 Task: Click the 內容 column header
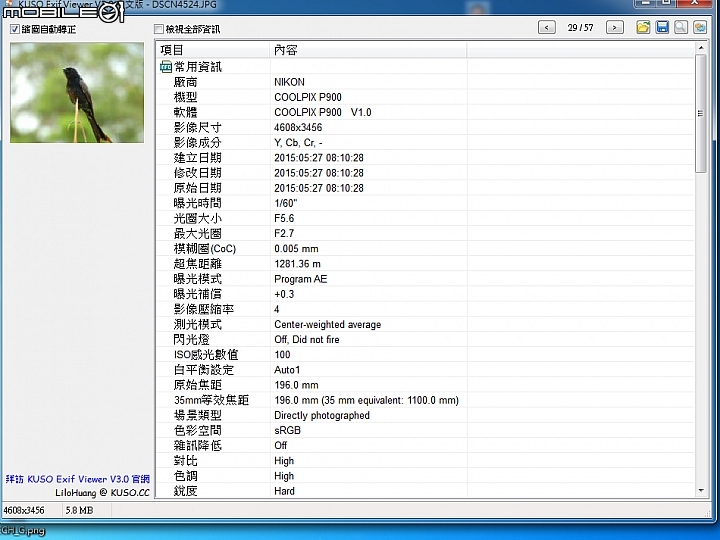click(x=368, y=50)
